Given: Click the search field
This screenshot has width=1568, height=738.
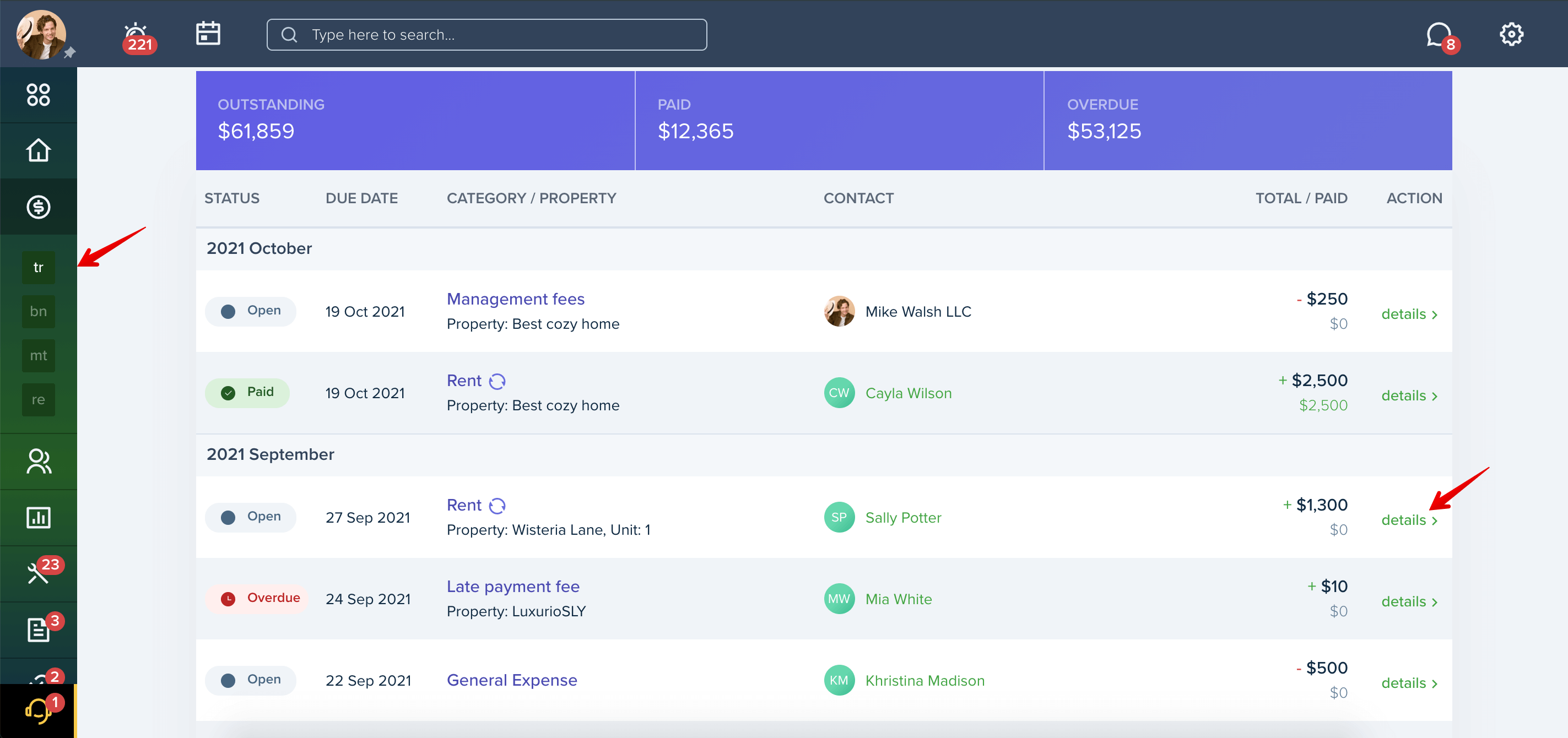Looking at the screenshot, I should [486, 35].
